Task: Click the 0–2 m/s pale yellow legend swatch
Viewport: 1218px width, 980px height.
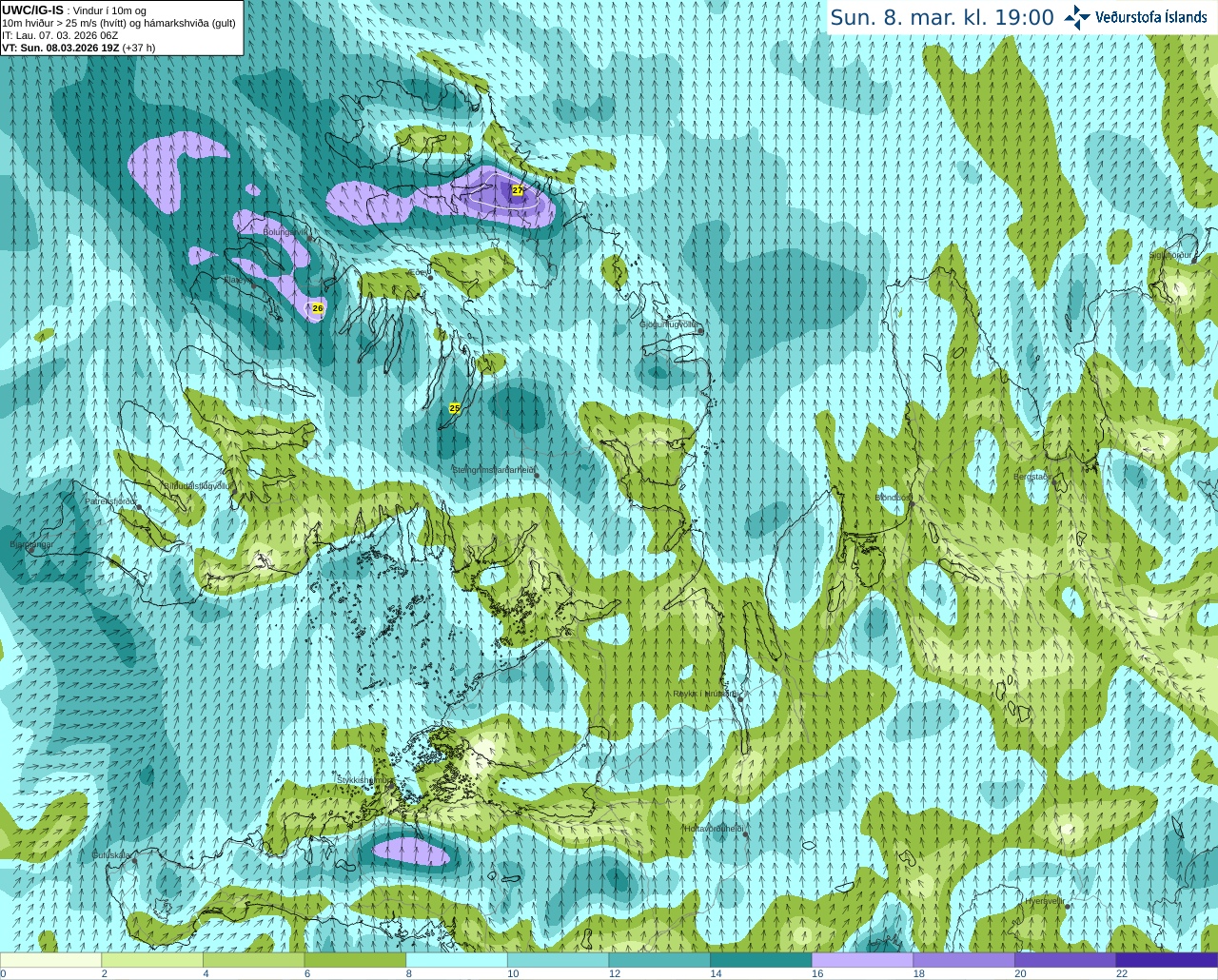Action: (x=50, y=960)
